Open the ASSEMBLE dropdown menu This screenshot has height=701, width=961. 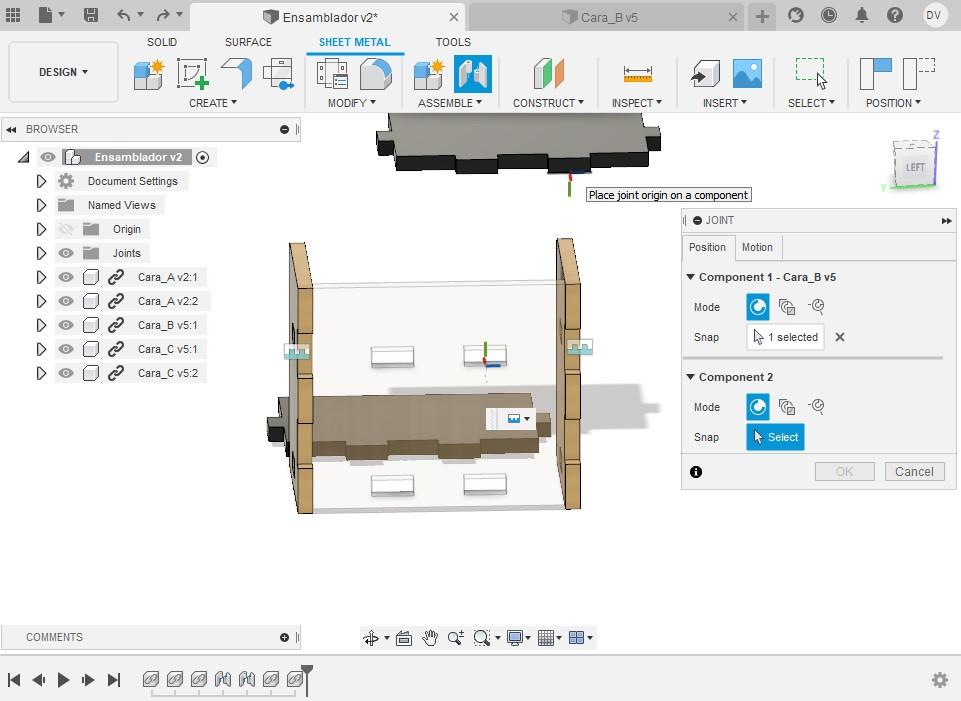point(450,103)
